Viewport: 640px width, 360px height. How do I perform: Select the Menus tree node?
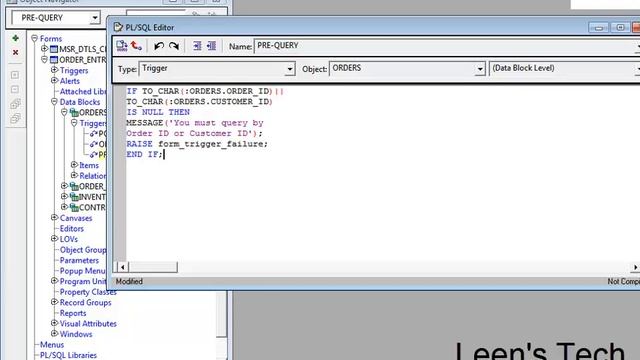[52, 345]
